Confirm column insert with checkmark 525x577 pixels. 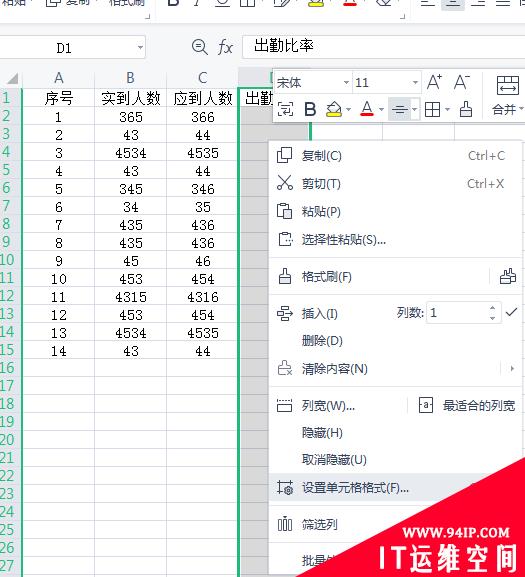(x=511, y=312)
